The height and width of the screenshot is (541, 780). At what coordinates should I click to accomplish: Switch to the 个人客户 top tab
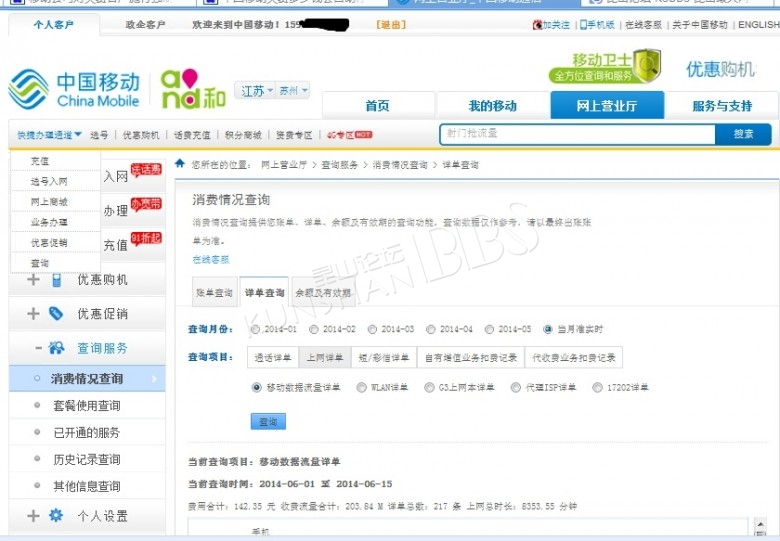(x=54, y=24)
